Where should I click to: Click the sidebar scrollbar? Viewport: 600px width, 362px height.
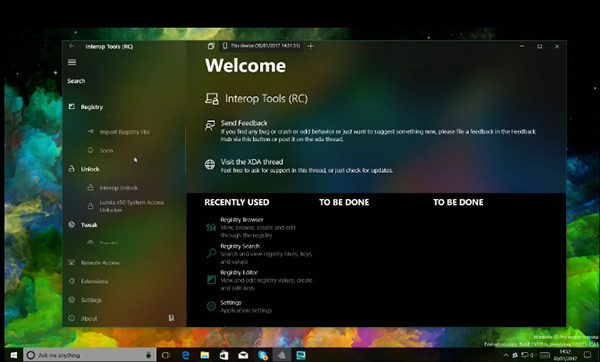pyautogui.click(x=185, y=148)
